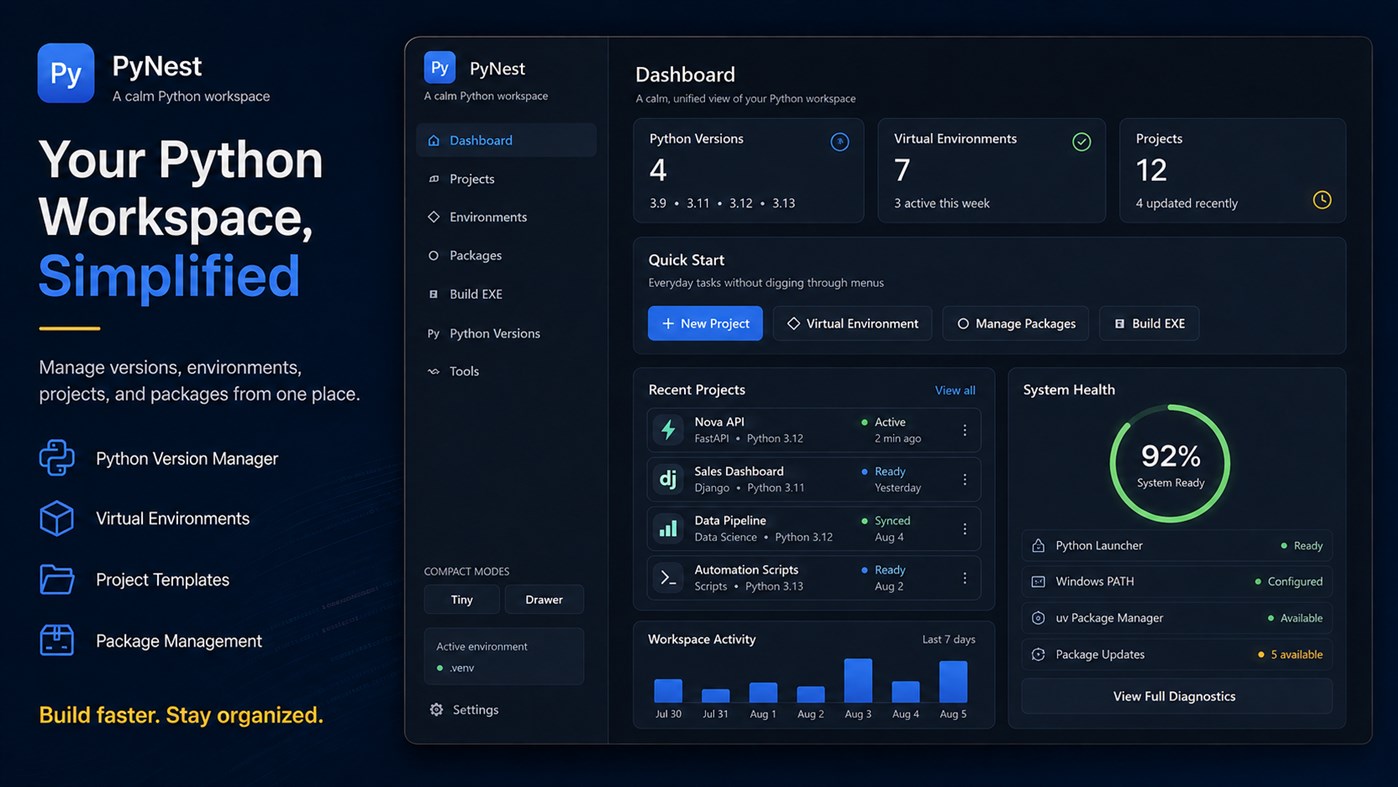1398x787 pixels.
Task: Click the Virtual Environment quick start button
Action: pyautogui.click(x=852, y=323)
